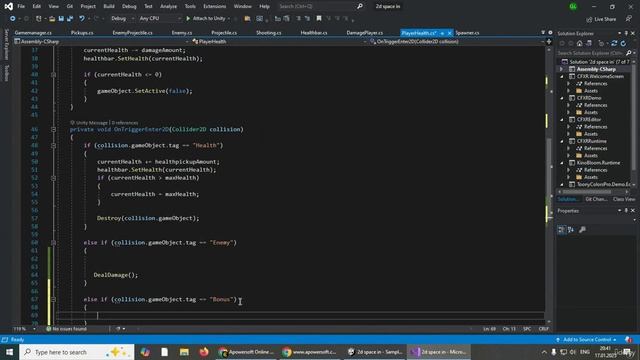Click the Navigate Backward icon
This screenshot has height=360, width=640.
point(13,19)
